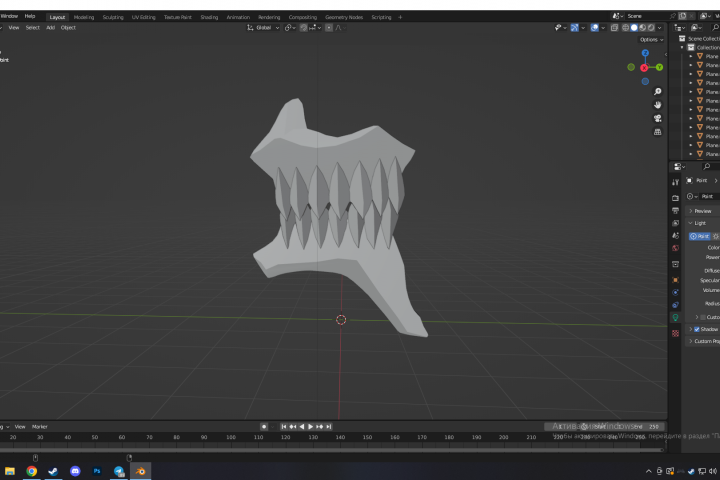
Task: Open the Render properties tab icon
Action: click(x=675, y=198)
